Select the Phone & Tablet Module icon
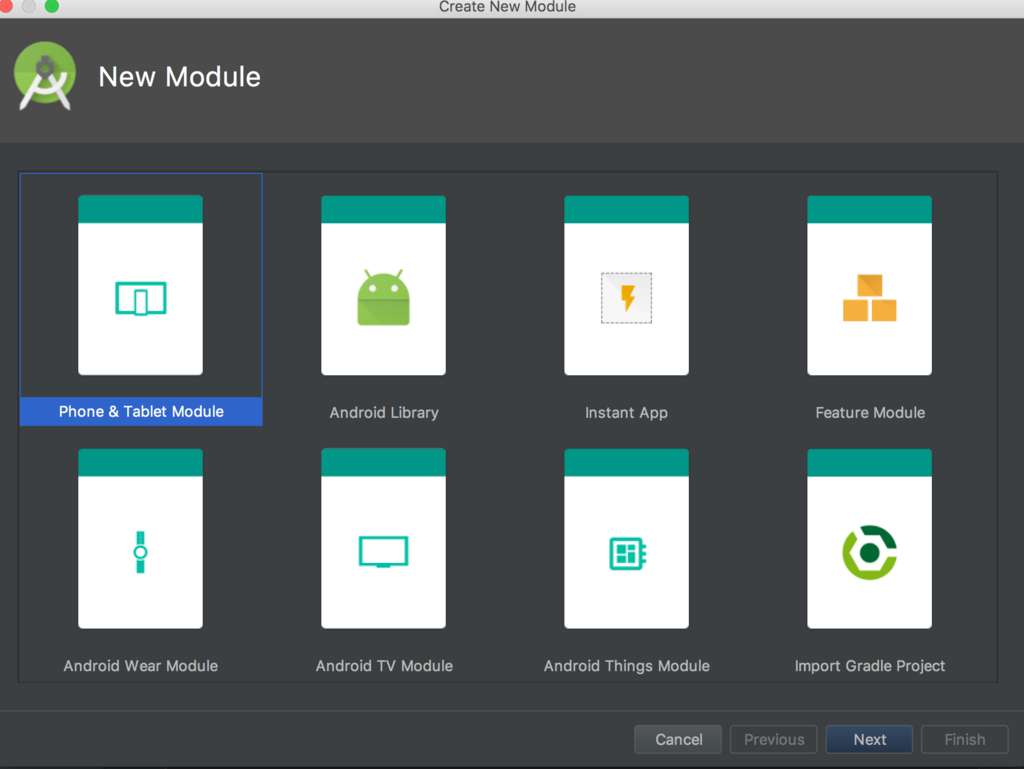Screen dimensions: 1024x769 coord(140,298)
